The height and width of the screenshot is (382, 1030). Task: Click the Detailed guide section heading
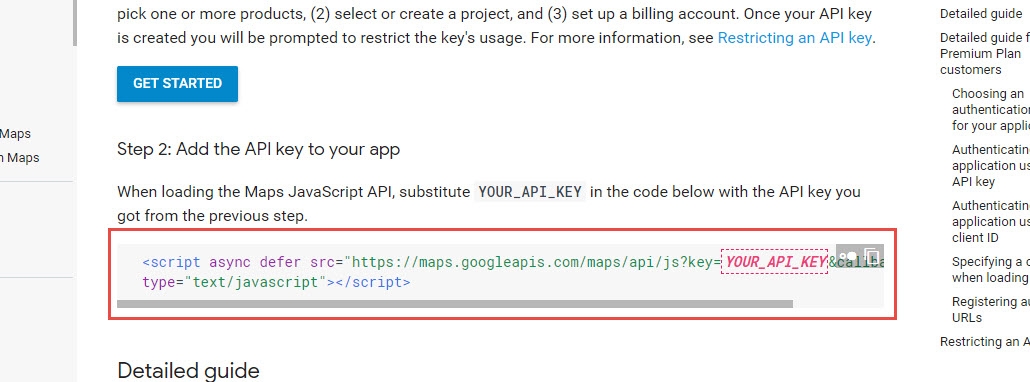pyautogui.click(x=188, y=371)
